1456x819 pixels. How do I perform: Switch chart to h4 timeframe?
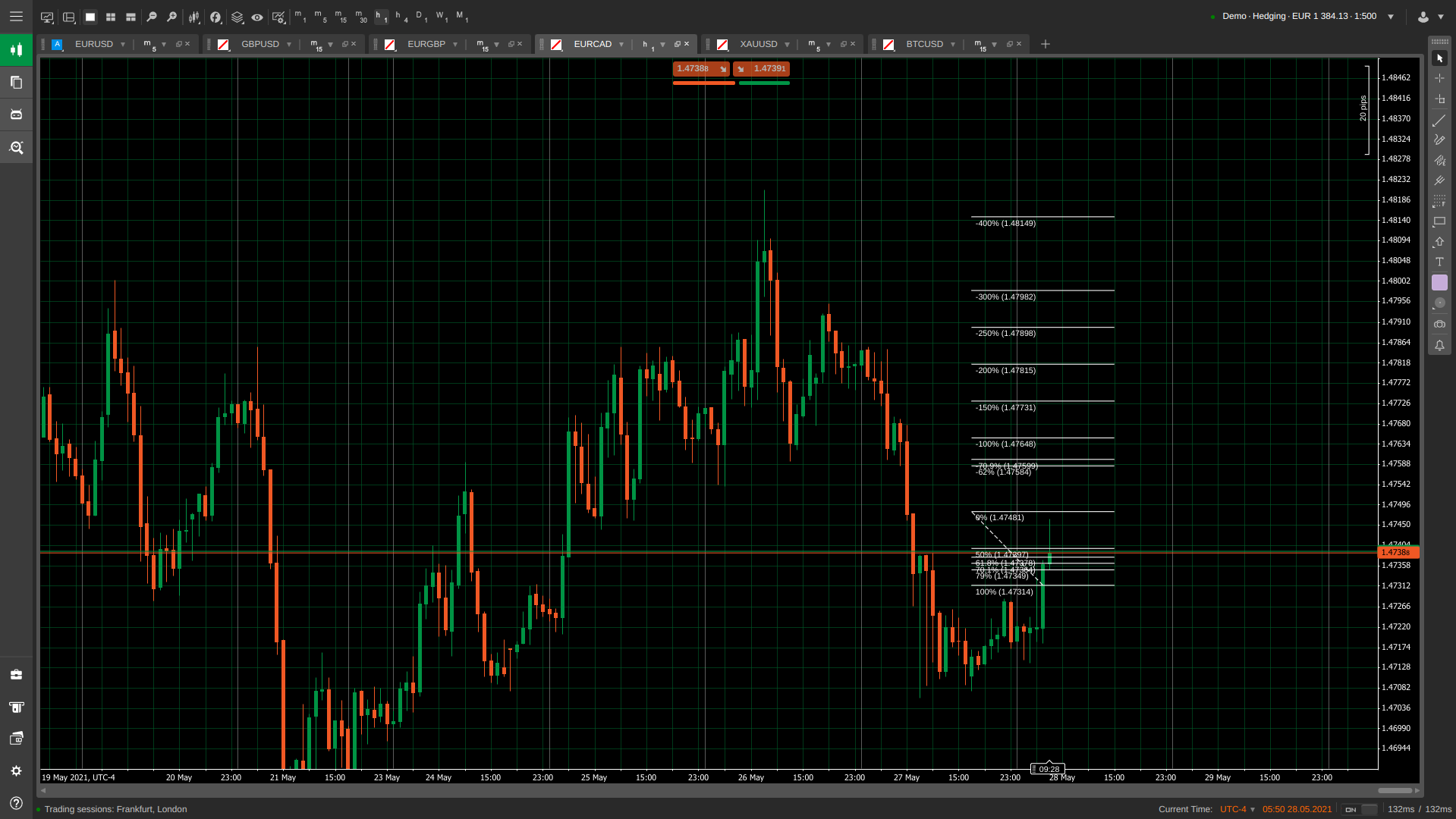(x=401, y=16)
